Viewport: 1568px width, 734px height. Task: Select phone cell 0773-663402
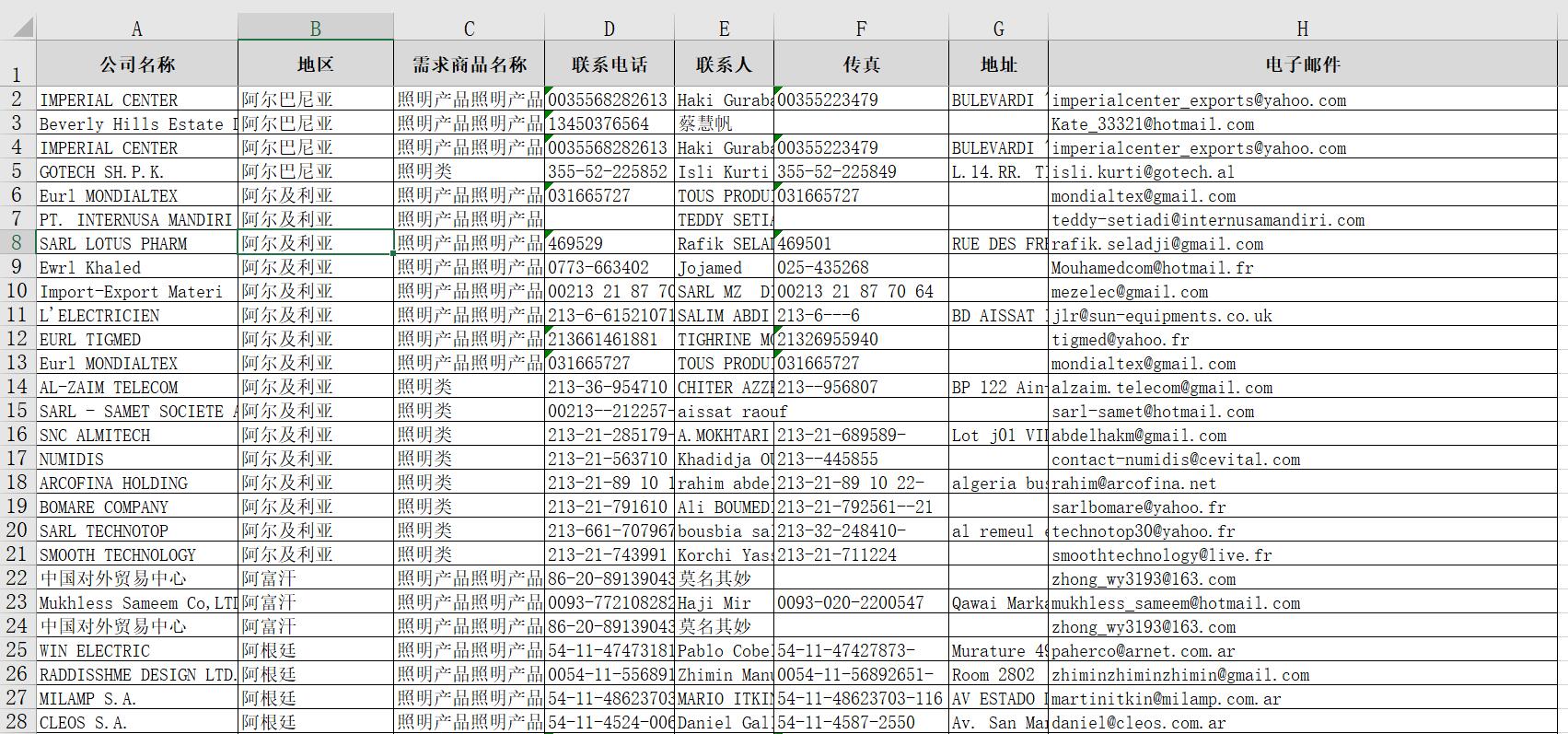[x=610, y=267]
